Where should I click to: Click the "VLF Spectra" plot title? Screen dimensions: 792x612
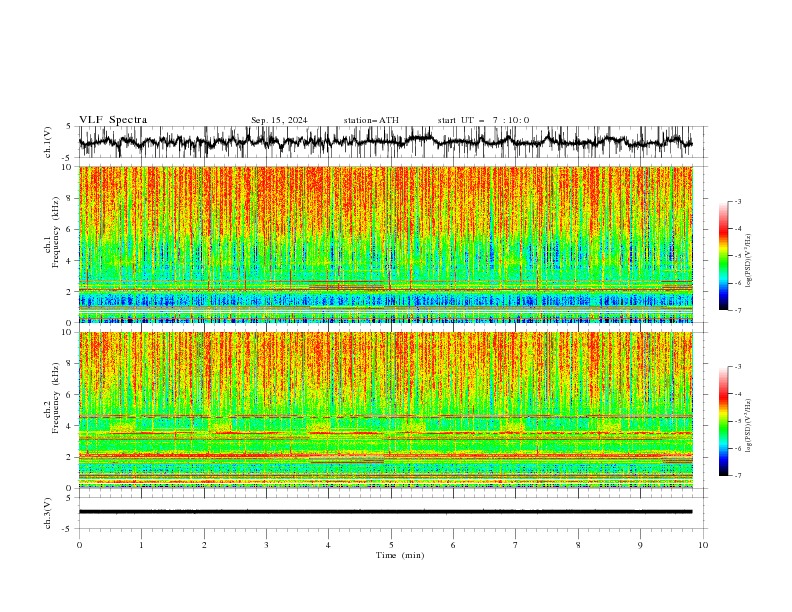pyautogui.click(x=113, y=120)
